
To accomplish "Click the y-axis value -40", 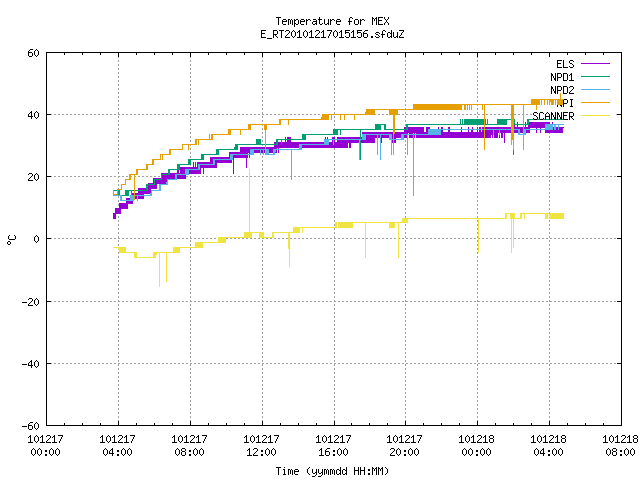I will [x=31, y=364].
